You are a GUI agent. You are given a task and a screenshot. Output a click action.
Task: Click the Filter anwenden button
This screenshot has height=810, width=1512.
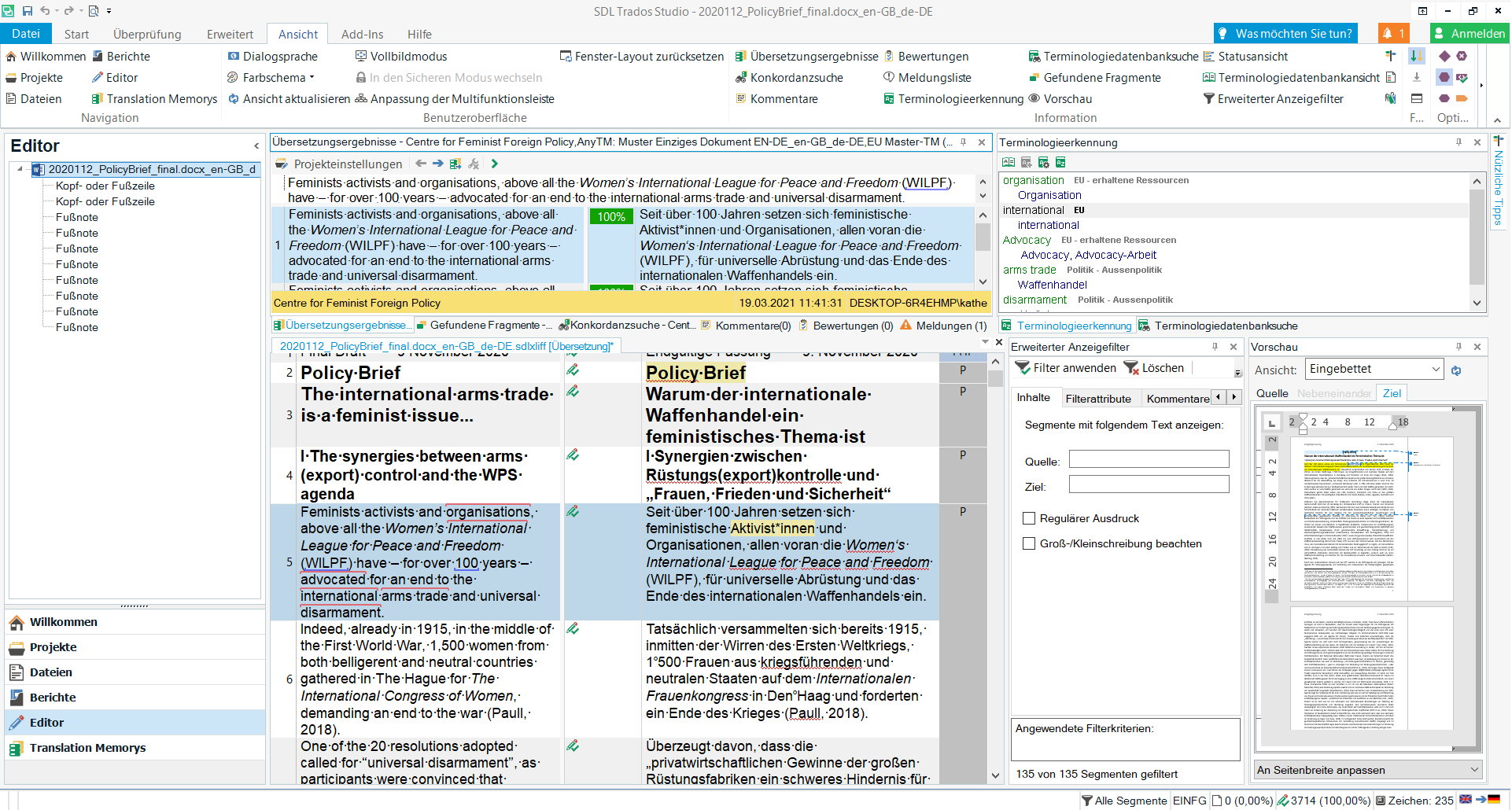(x=1065, y=368)
